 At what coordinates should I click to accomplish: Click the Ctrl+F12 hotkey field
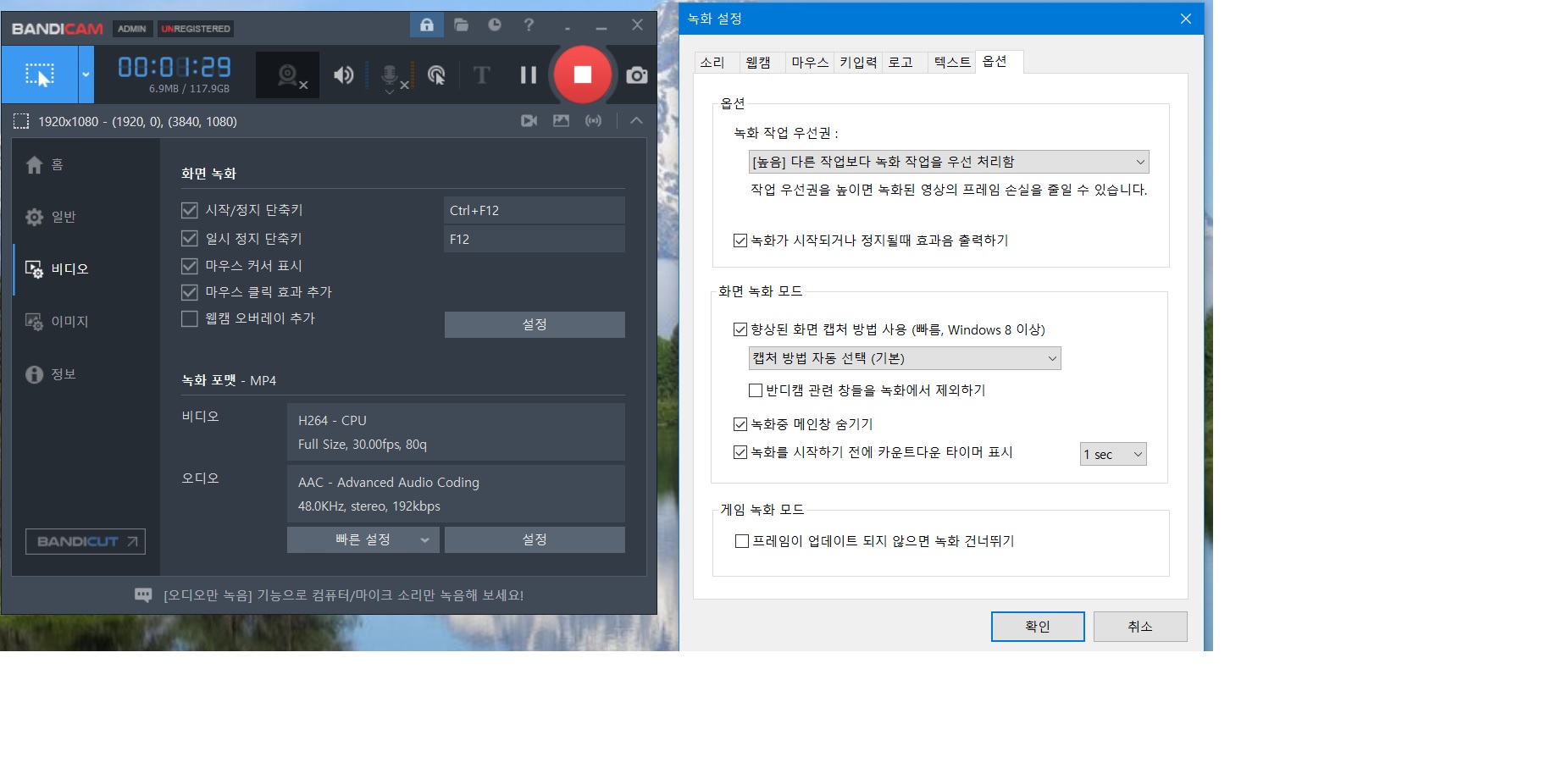click(535, 210)
